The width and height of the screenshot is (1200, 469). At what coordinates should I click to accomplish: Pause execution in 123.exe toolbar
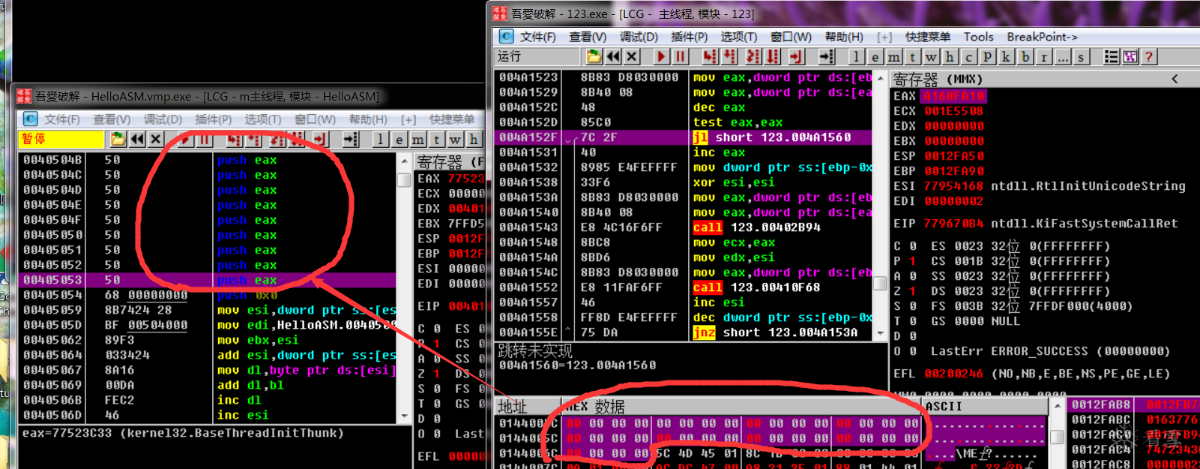coord(680,56)
